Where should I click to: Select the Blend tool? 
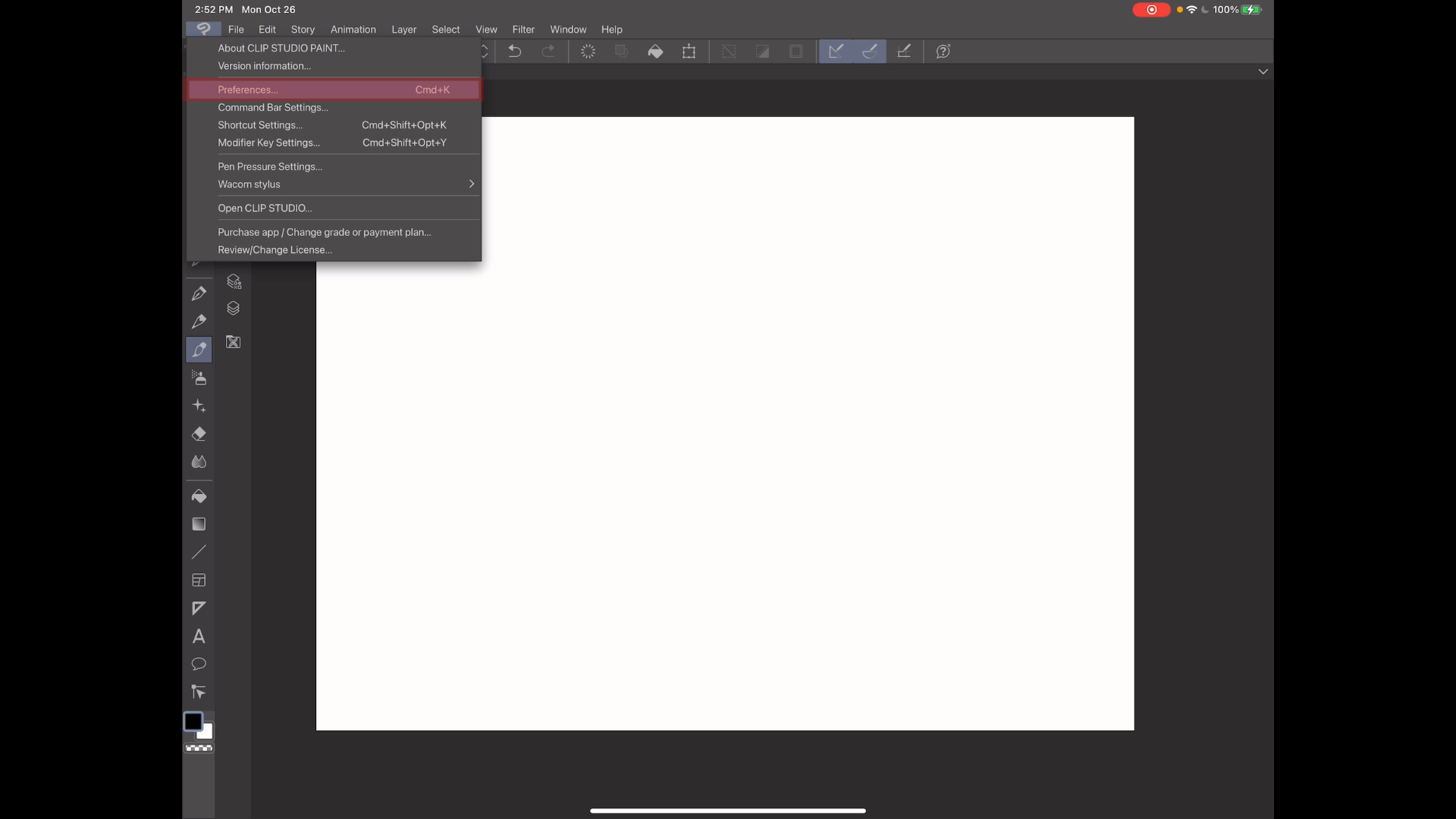point(199,462)
